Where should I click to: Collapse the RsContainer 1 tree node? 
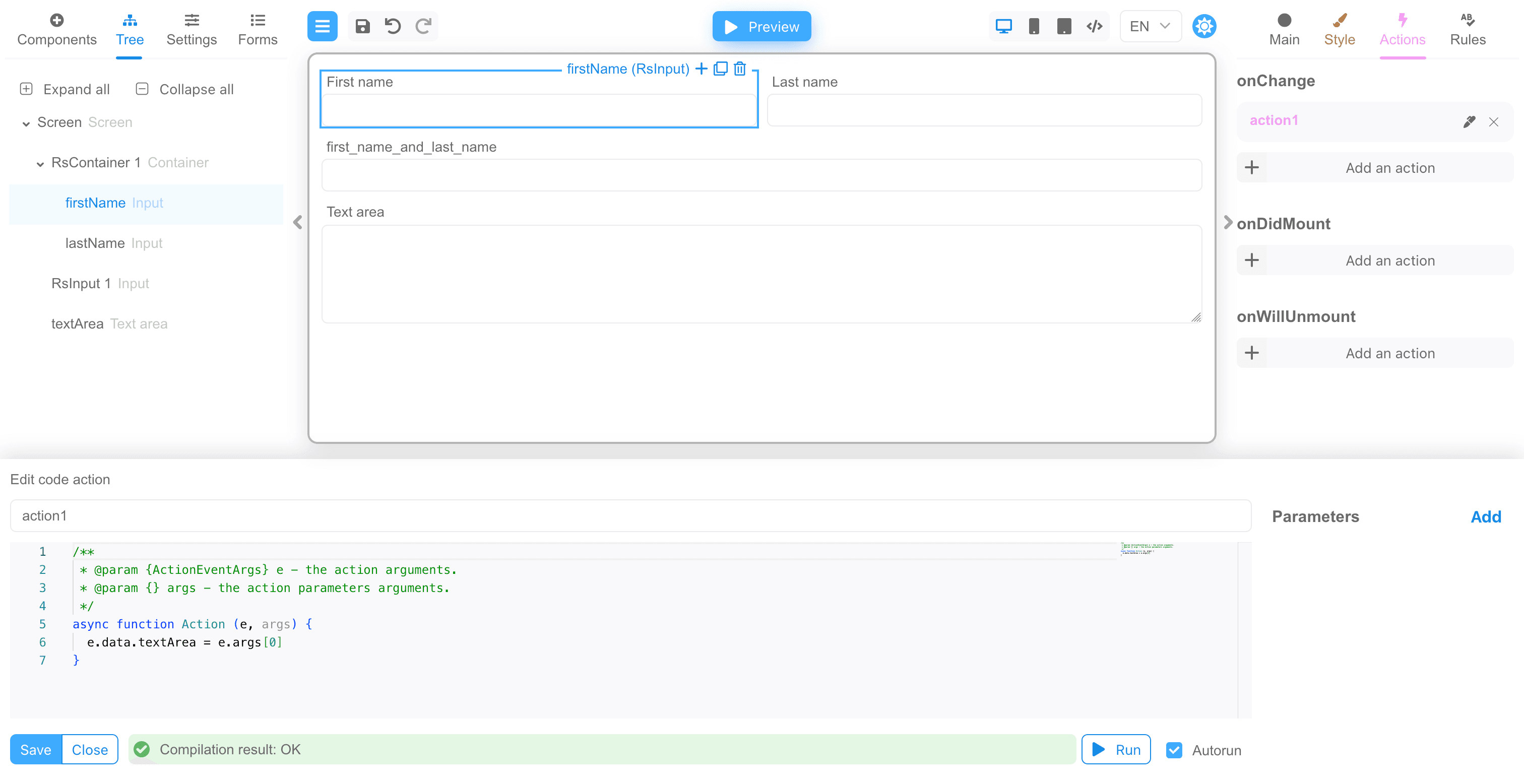tap(40, 163)
